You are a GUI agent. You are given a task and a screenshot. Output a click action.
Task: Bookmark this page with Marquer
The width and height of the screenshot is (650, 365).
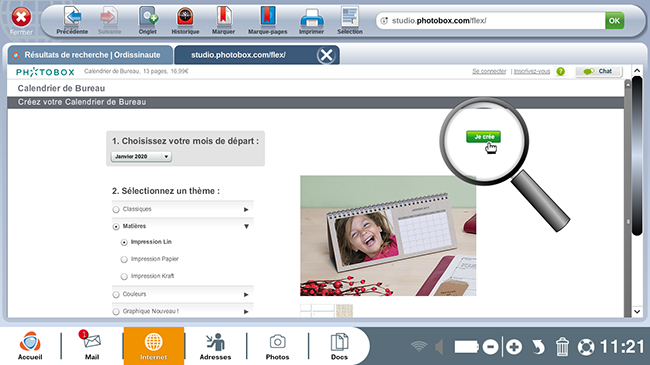click(223, 21)
